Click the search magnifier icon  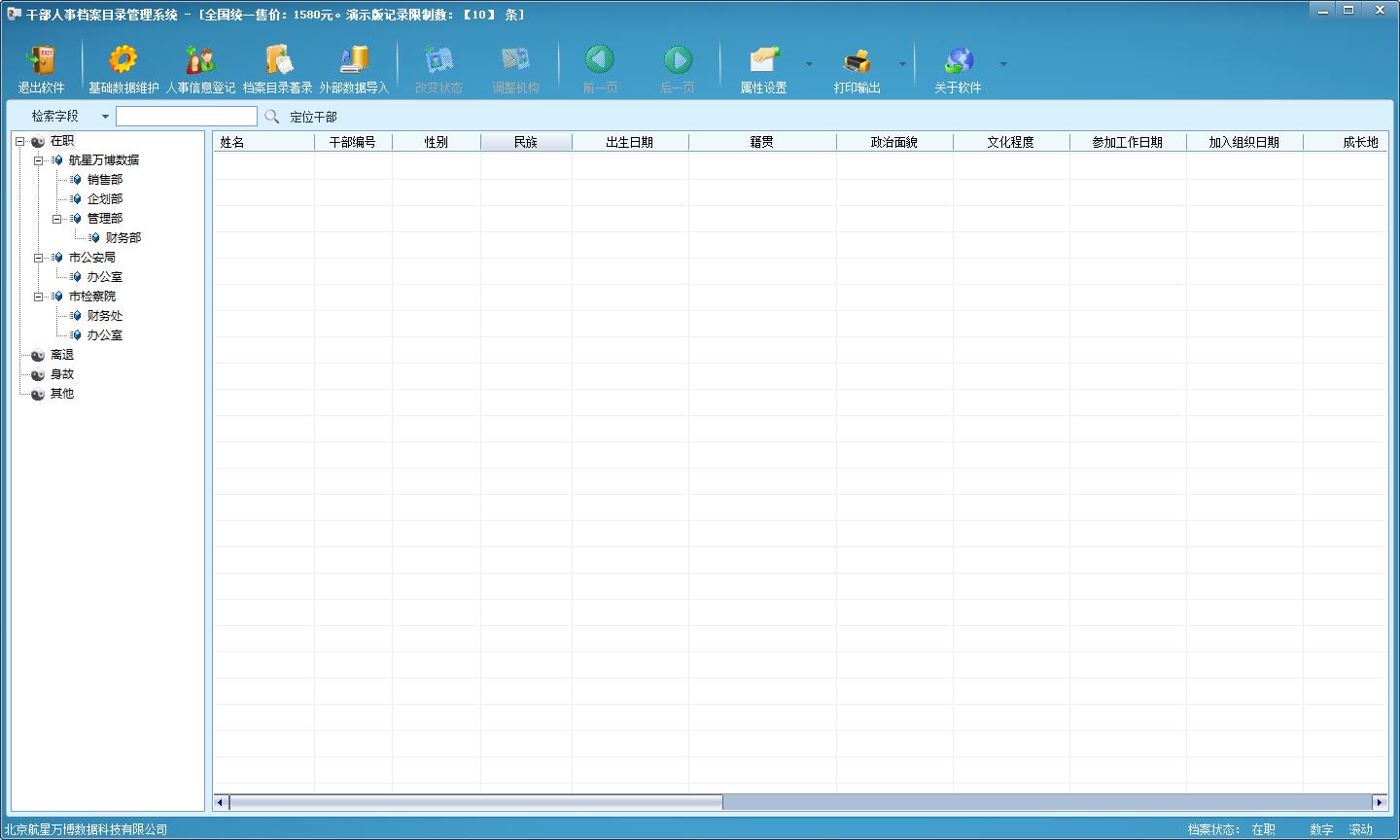pos(271,117)
